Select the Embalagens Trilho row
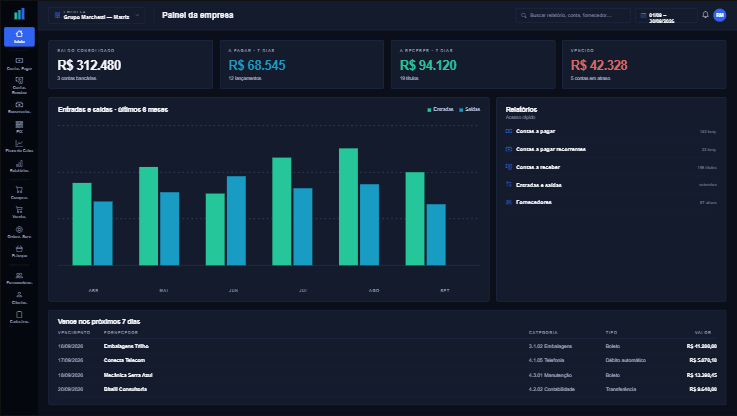737x416 pixels. [387, 346]
